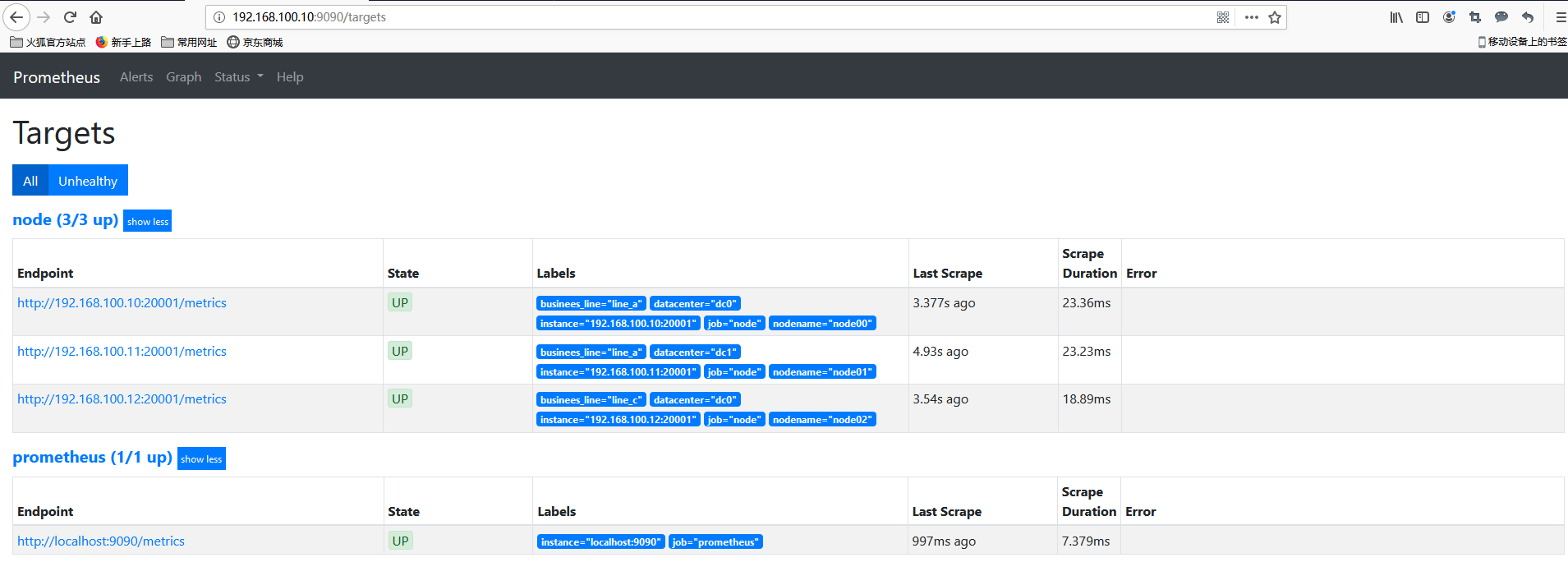This screenshot has width=1568, height=562.
Task: Open the chat bubble toolbar icon
Action: coord(1501,17)
